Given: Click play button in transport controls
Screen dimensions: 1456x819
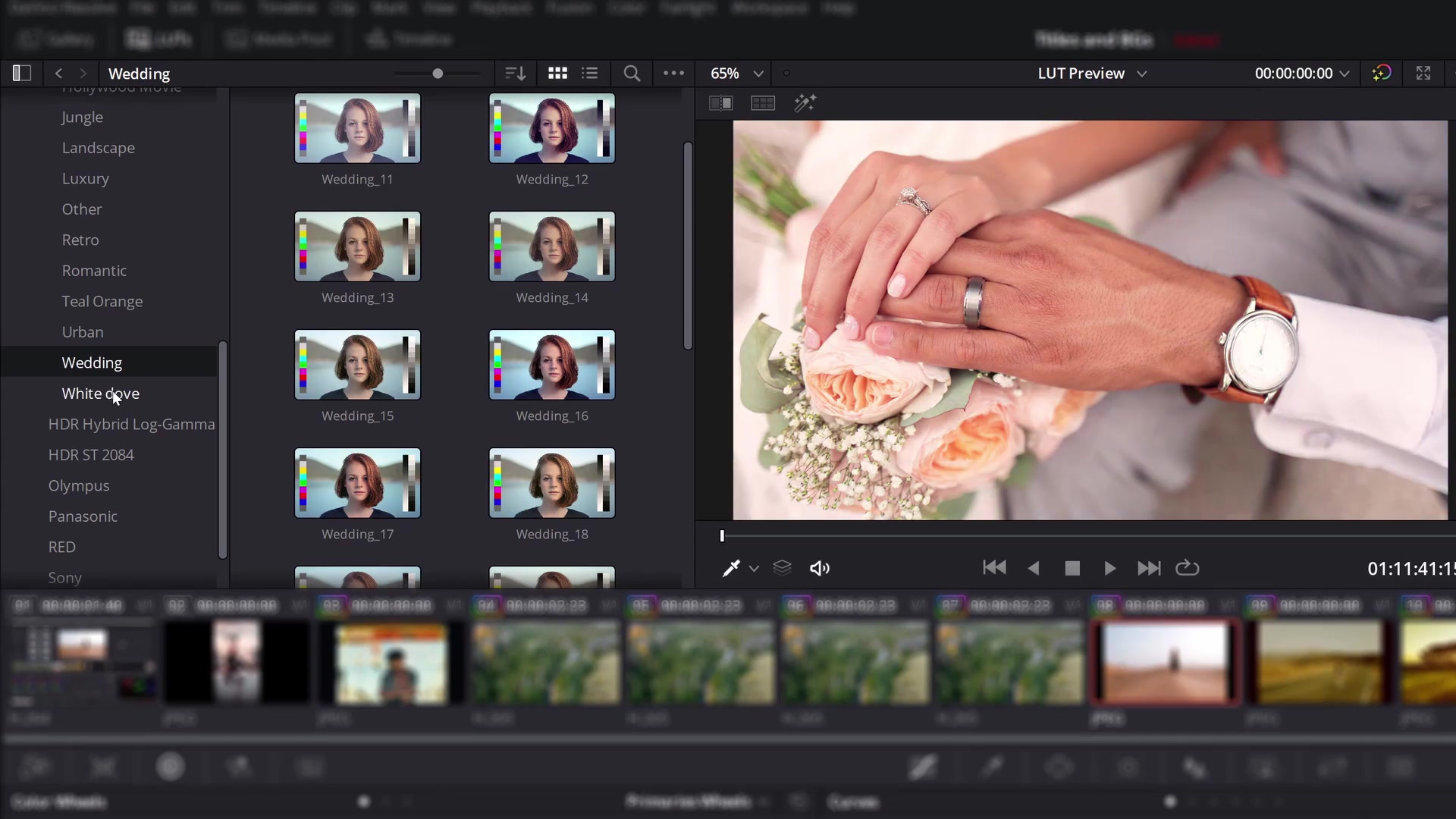Looking at the screenshot, I should click(1110, 568).
